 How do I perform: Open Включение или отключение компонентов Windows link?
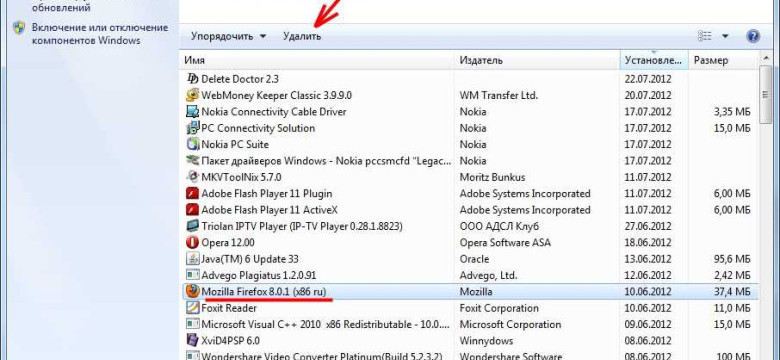[100, 34]
